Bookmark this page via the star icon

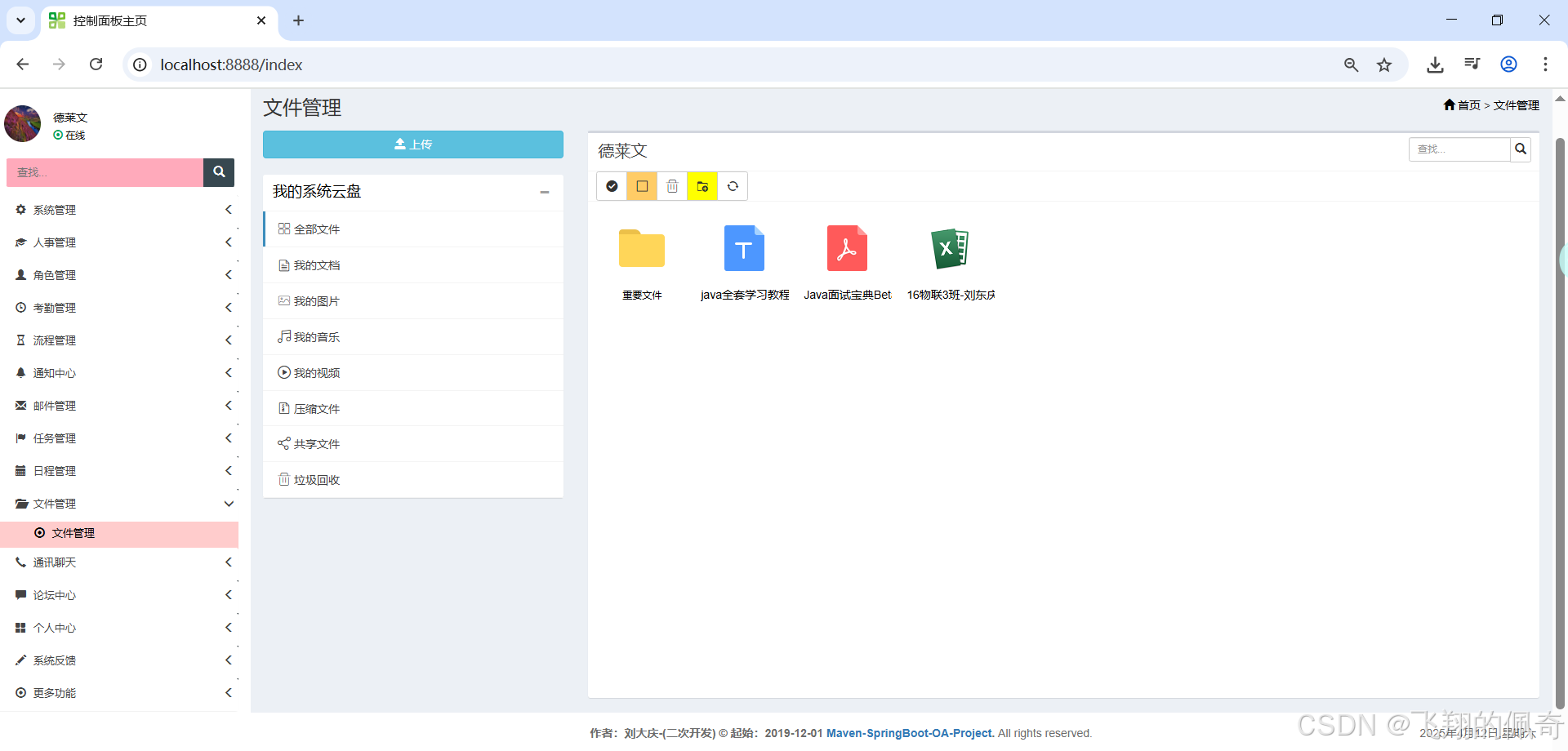point(1384,64)
